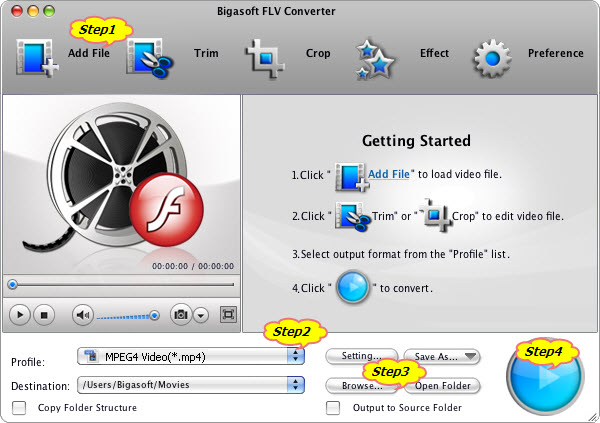Click the yellow minimize window button
Screen dimensions: 600x423
[33, 11]
